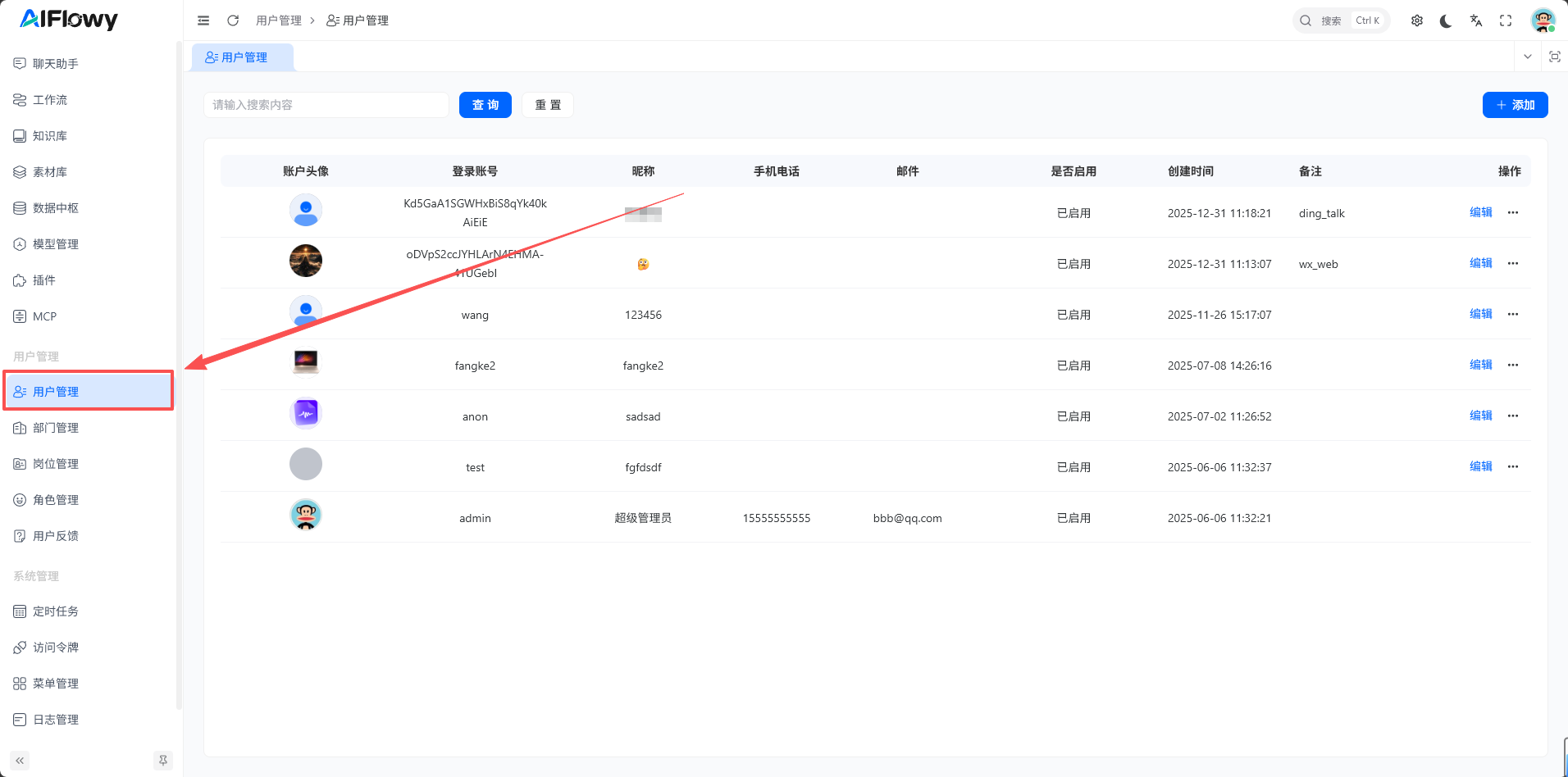Toggle the sidebar pin icon
The width and height of the screenshot is (1568, 777).
coord(163,761)
